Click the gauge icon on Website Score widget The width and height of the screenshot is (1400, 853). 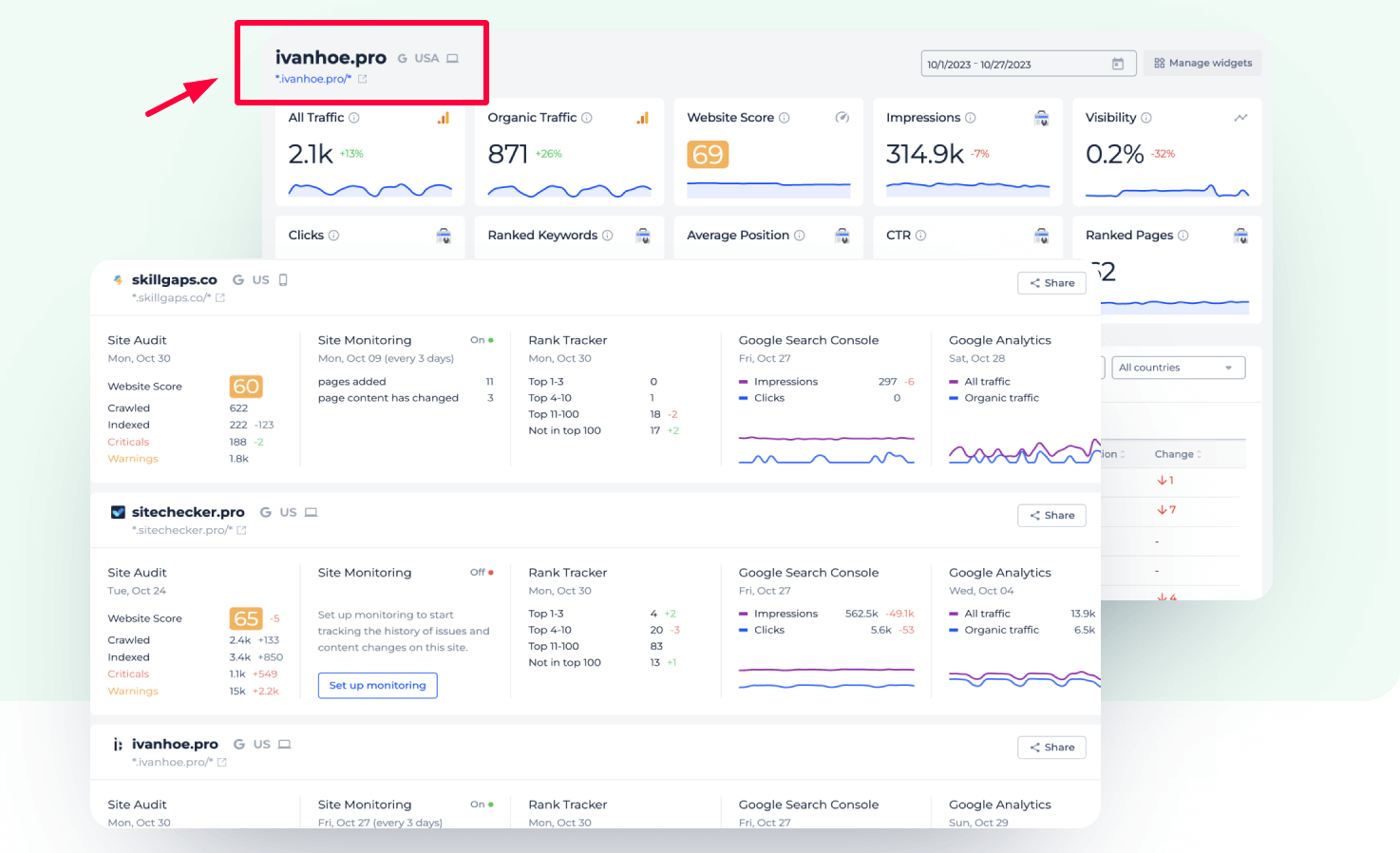(842, 118)
